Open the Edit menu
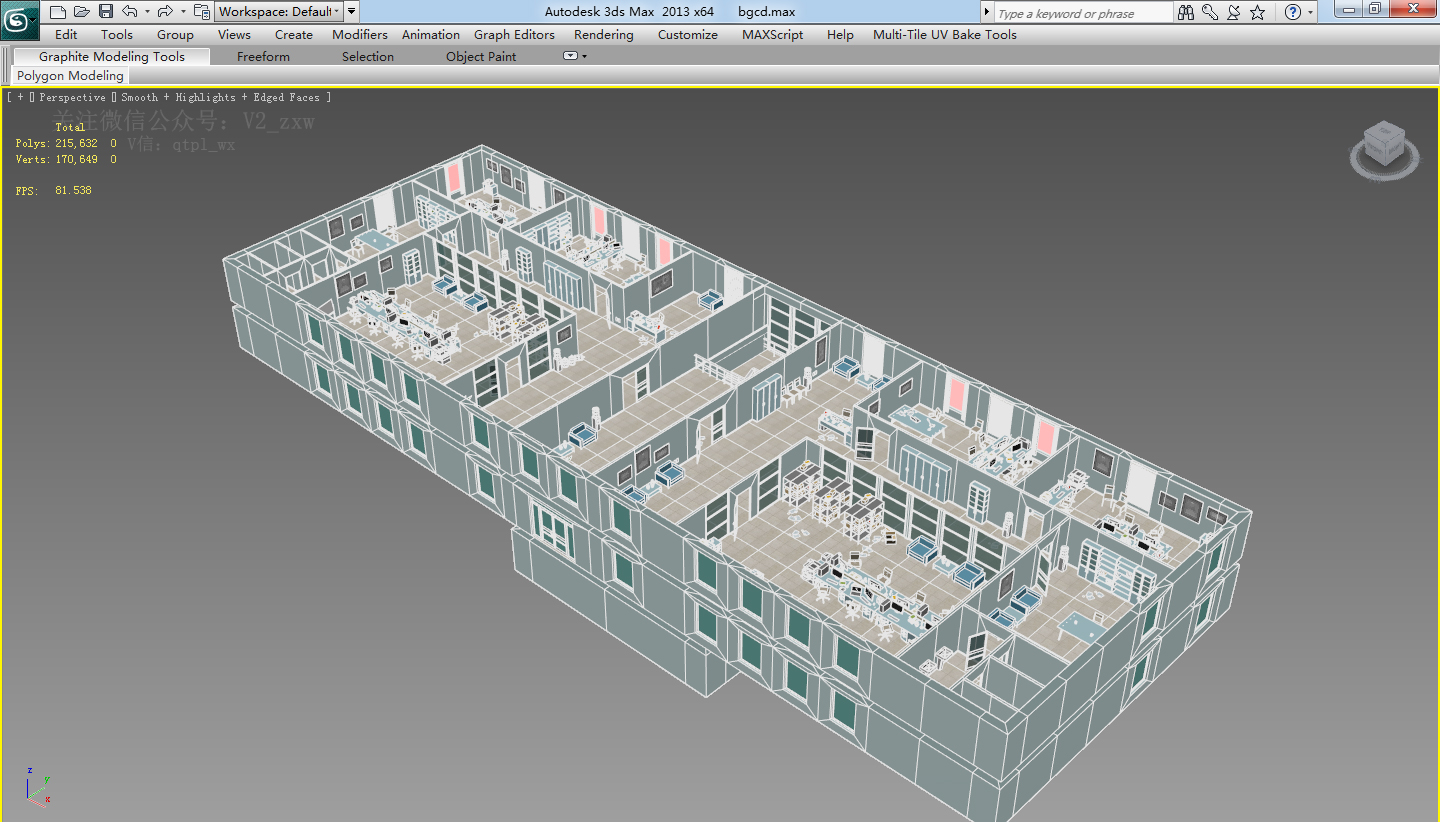Image resolution: width=1440 pixels, height=822 pixels. tap(66, 34)
